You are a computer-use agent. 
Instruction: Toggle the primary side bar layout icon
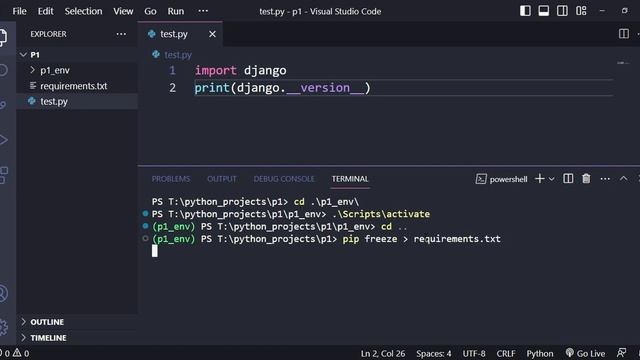[x=525, y=11]
